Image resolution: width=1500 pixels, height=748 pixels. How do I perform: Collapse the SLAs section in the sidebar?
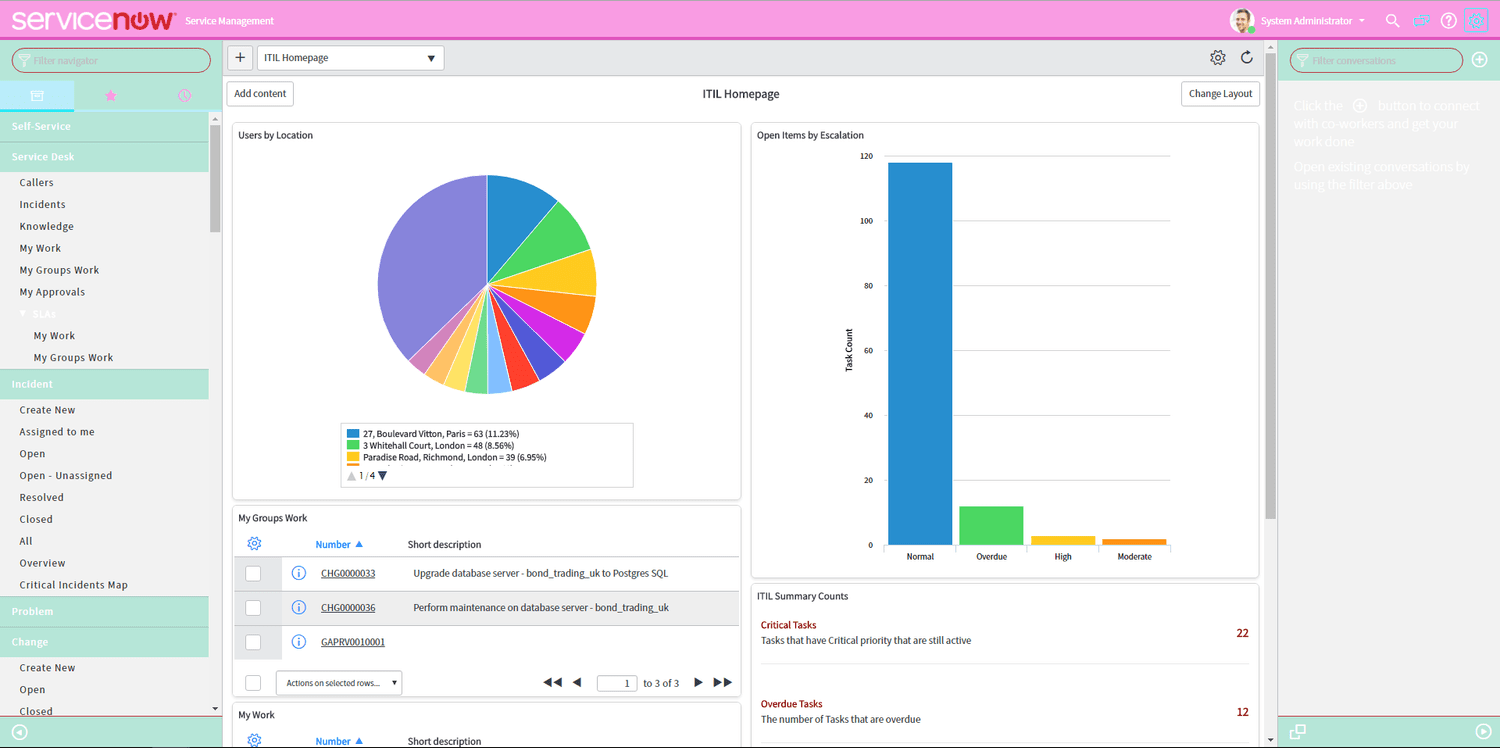click(23, 313)
